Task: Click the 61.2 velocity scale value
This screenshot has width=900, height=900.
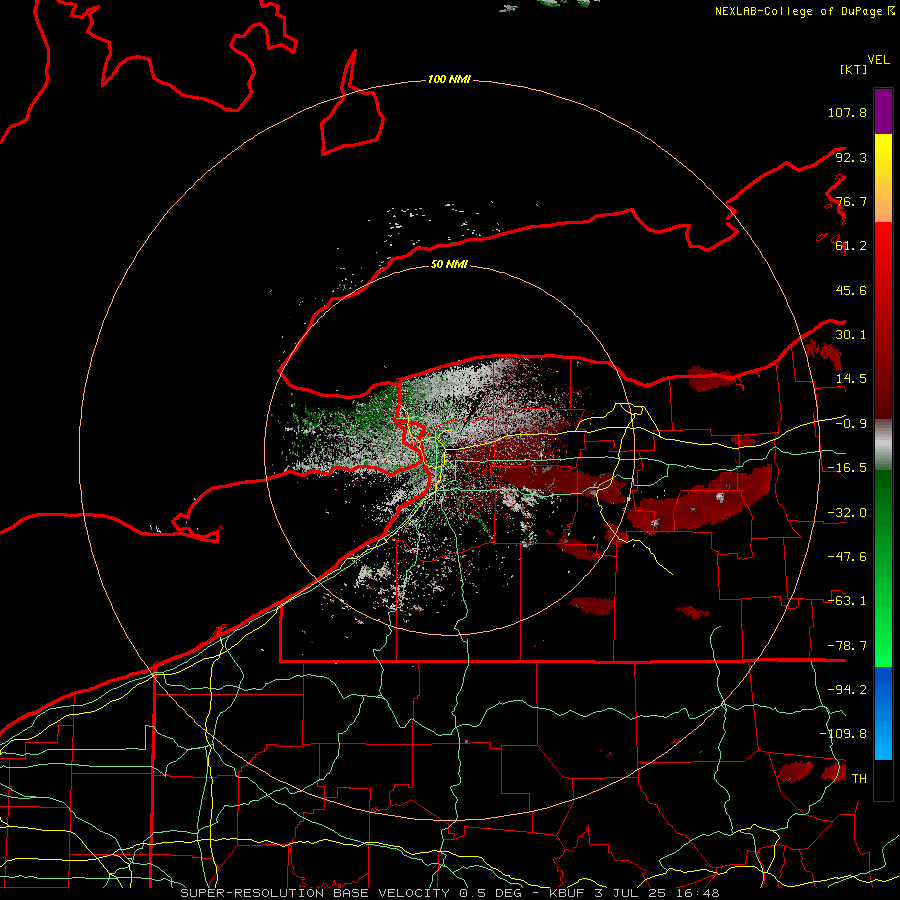Action: click(851, 246)
